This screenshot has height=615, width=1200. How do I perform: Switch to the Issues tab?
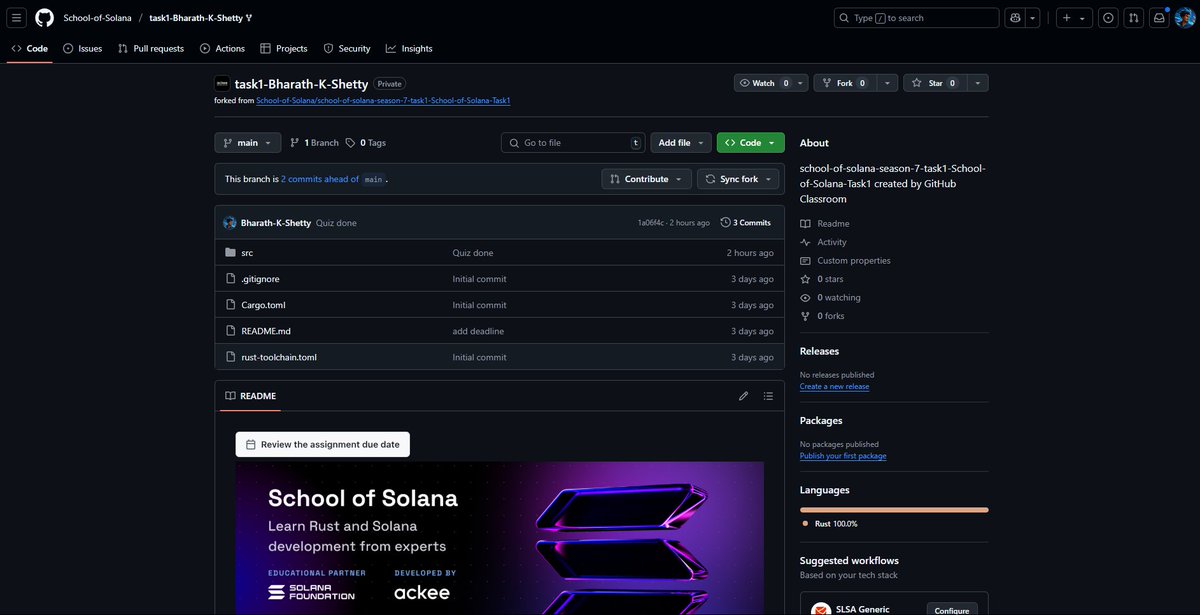point(82,48)
